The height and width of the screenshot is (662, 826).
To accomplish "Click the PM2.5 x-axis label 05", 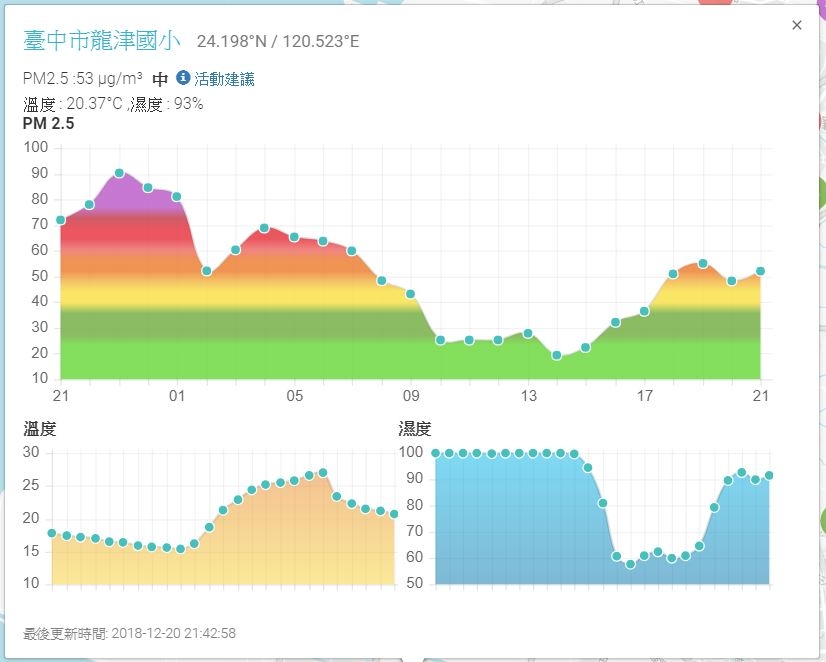I will pos(294,396).
